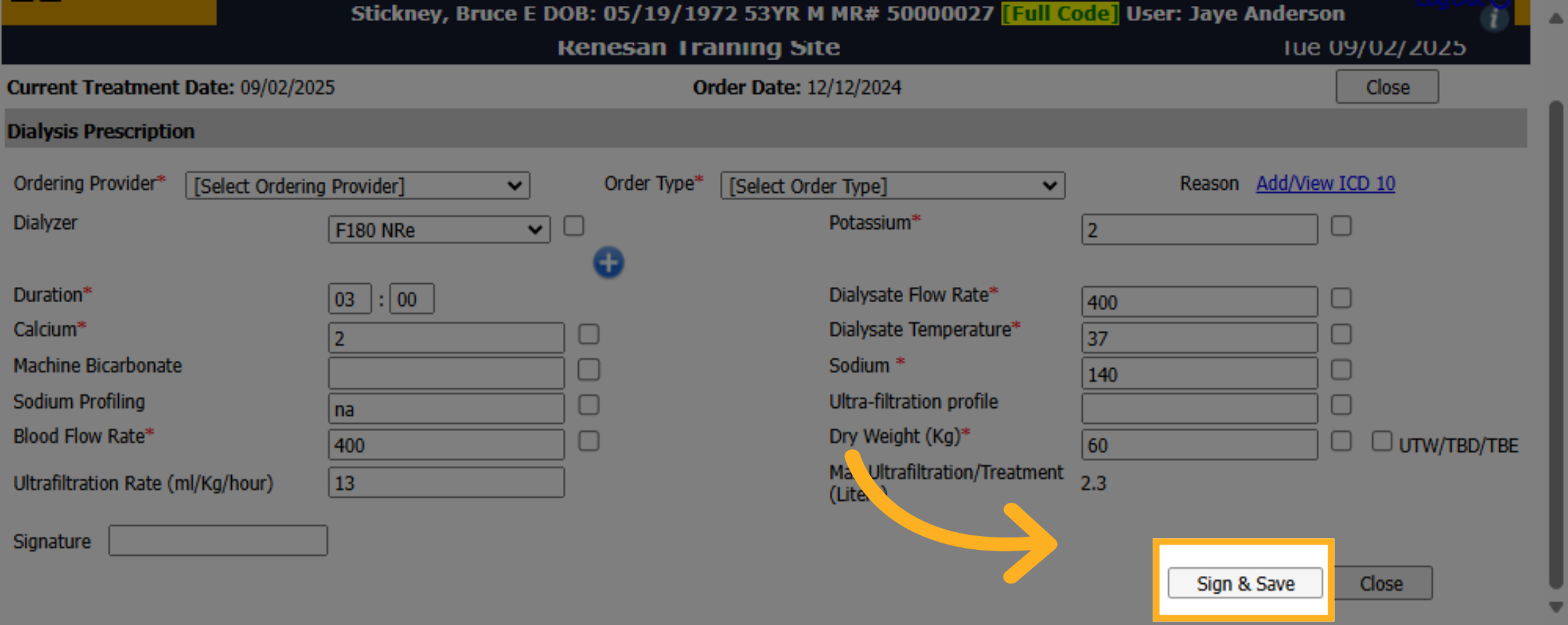This screenshot has height=625, width=1568.
Task: Click the Close button beside Sign & Save
Action: (1381, 583)
